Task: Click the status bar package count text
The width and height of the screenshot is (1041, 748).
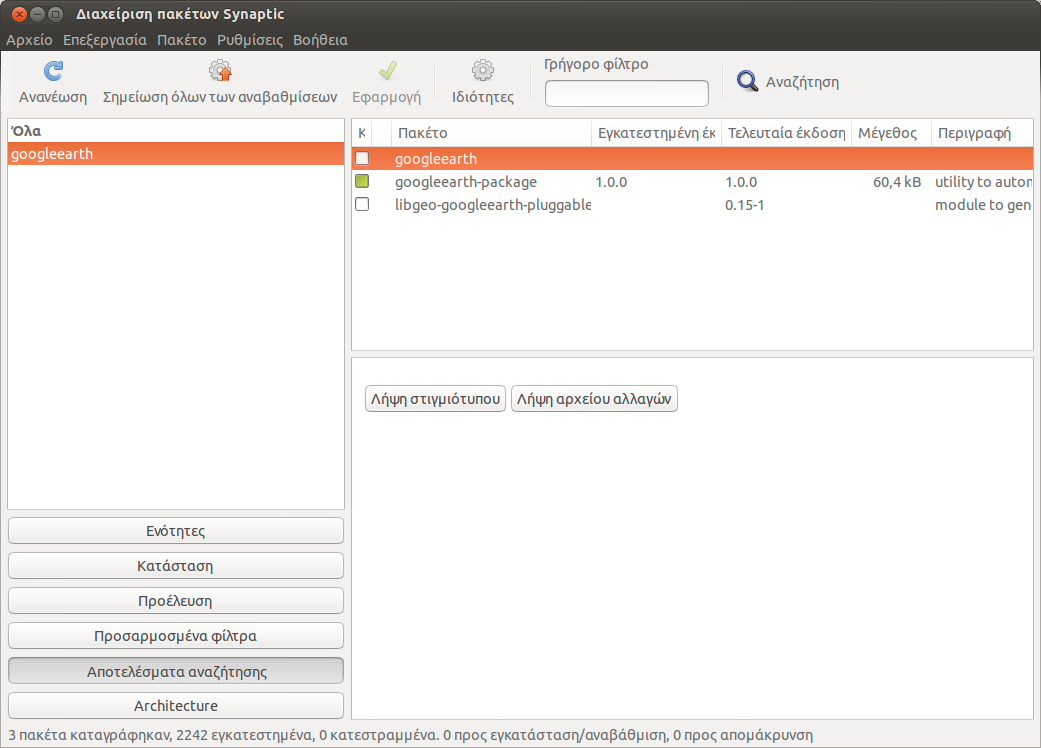Action: pyautogui.click(x=410, y=735)
